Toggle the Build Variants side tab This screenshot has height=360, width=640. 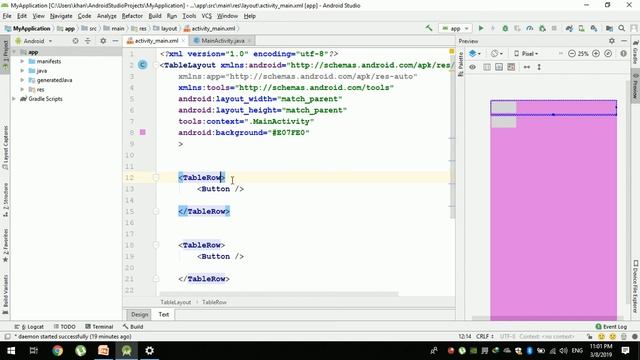[x=5, y=294]
